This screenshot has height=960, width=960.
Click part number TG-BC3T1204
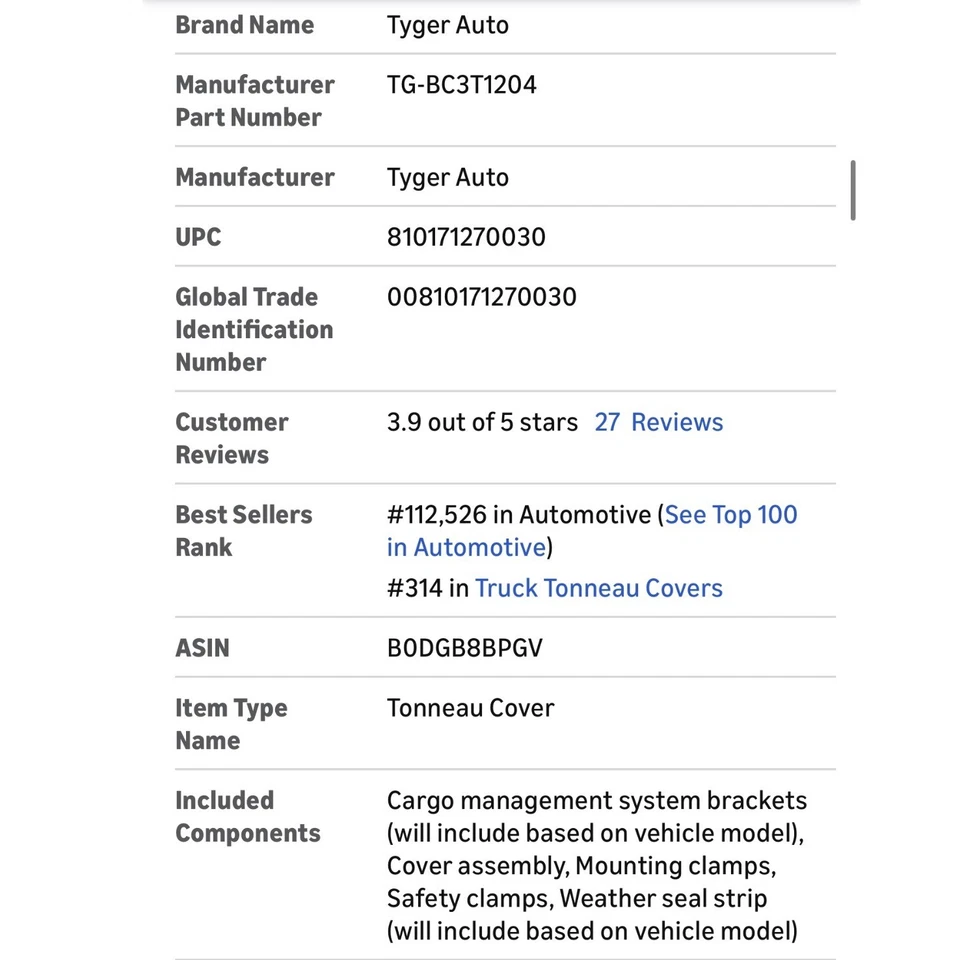click(x=461, y=85)
